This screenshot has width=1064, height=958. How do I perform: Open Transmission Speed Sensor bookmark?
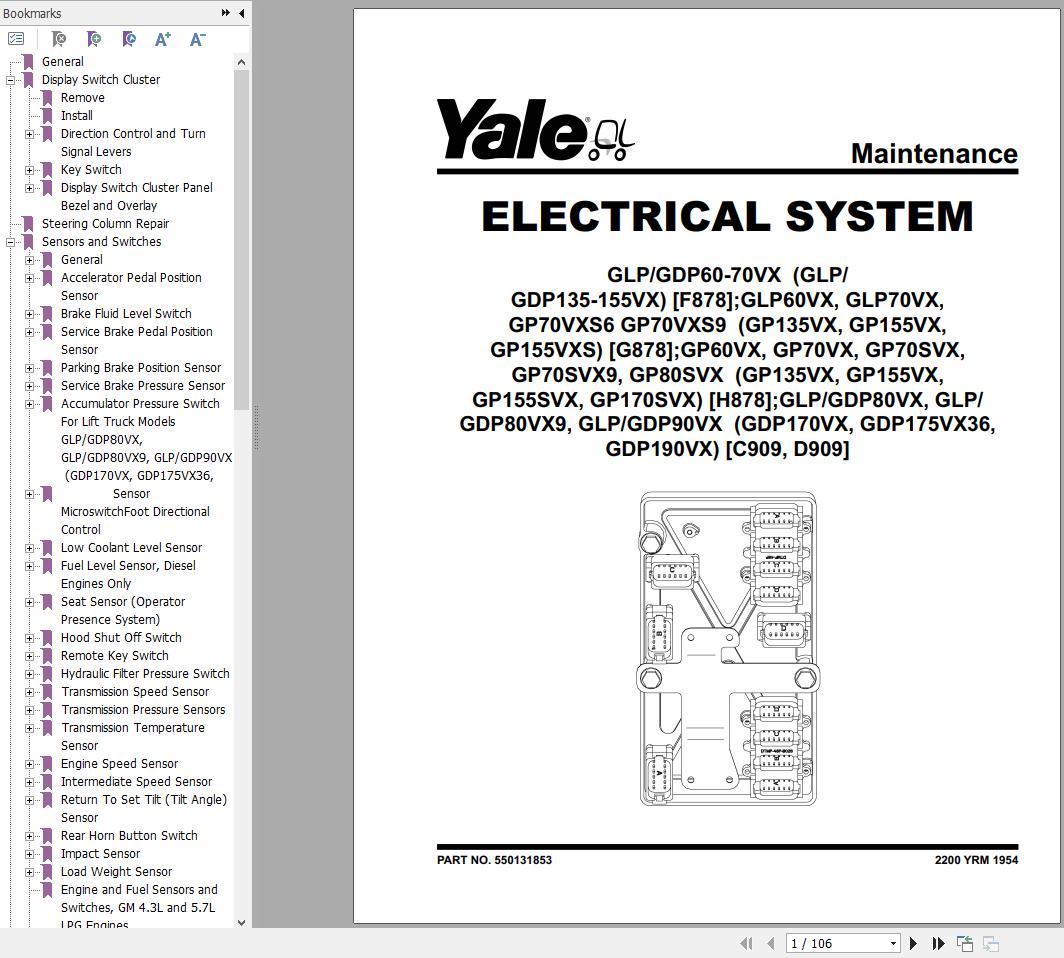tap(135, 691)
